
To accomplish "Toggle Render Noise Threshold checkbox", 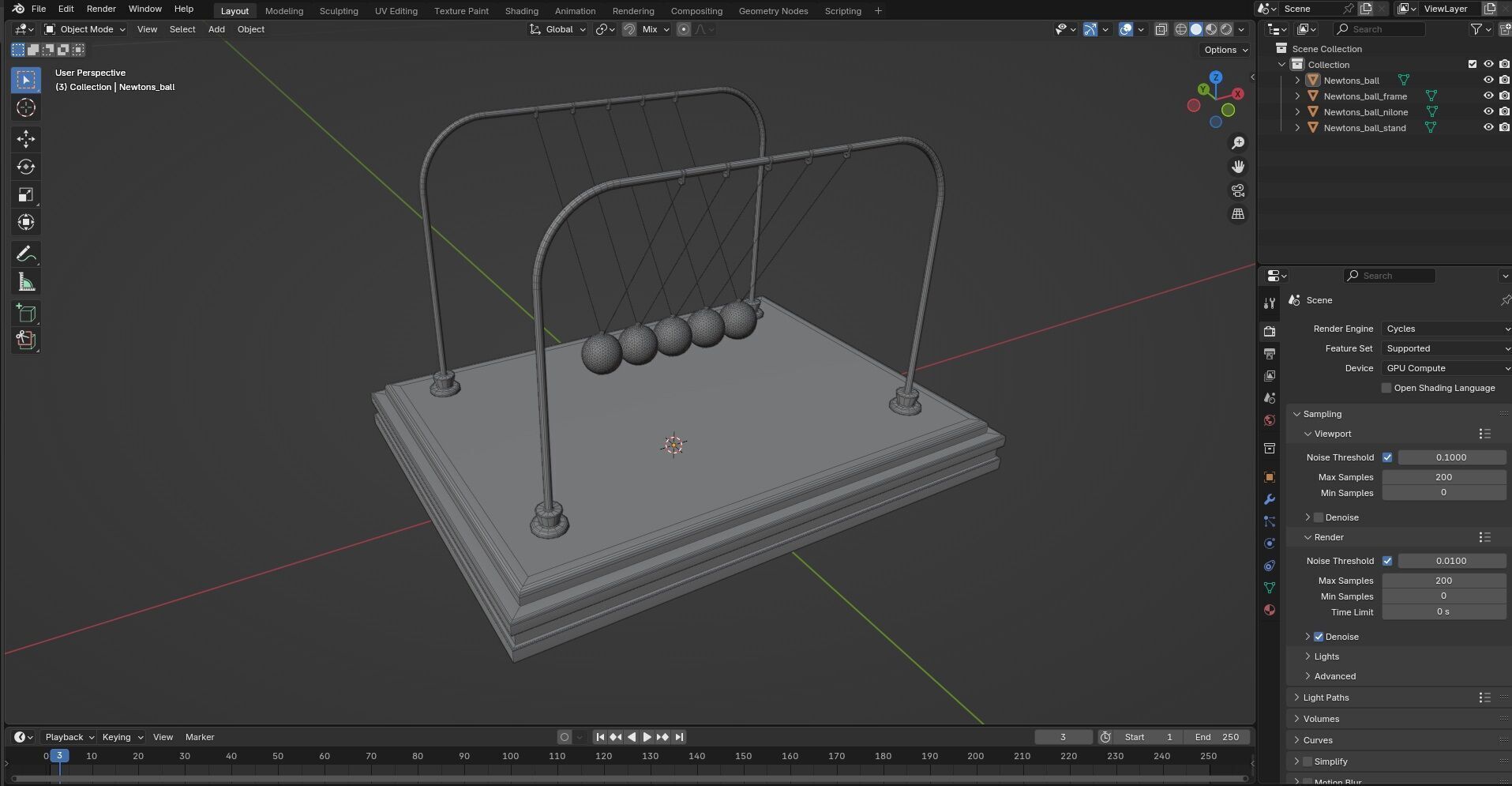I will (x=1387, y=561).
